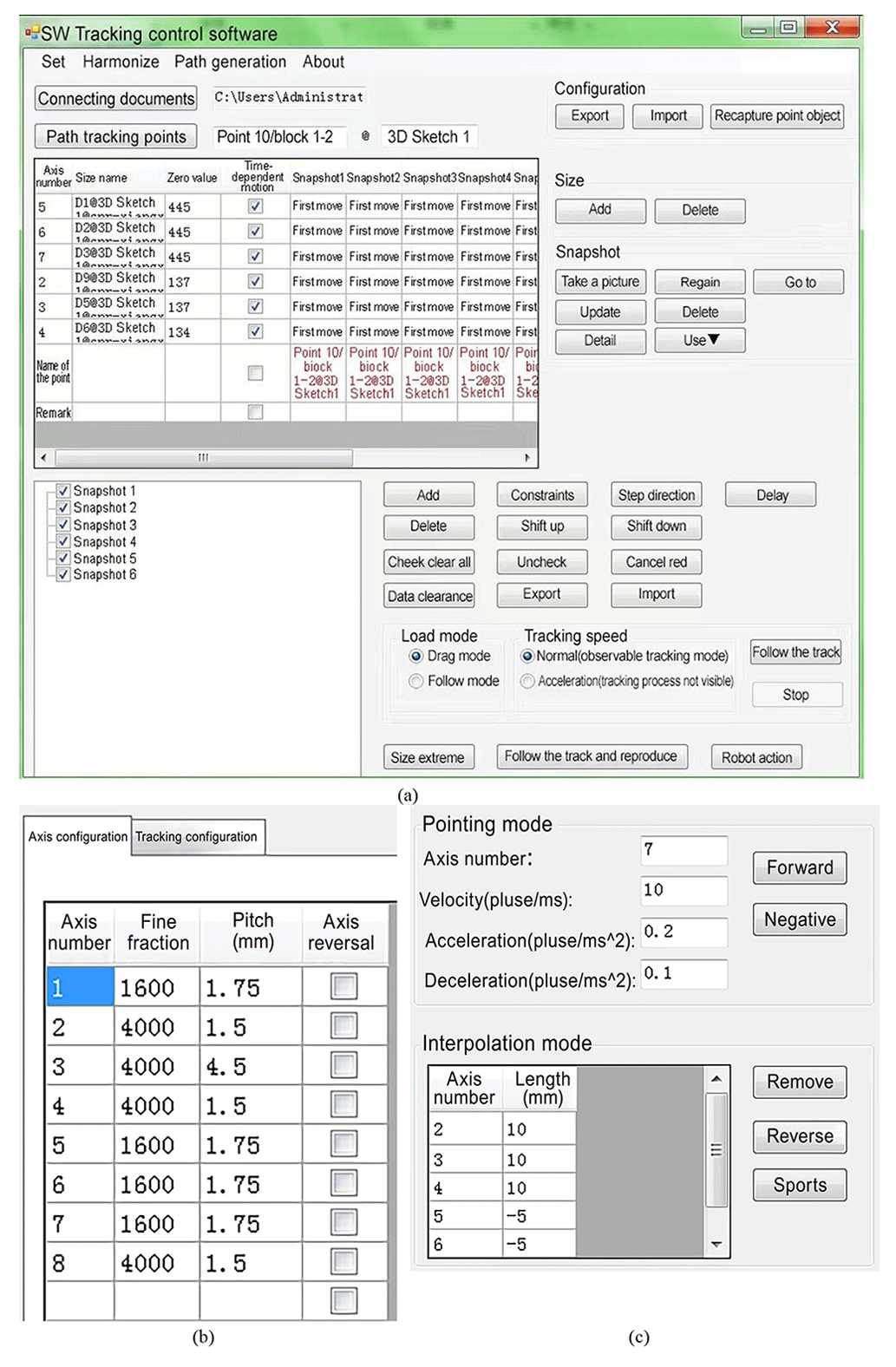Choose Acceleration tracking speed option
Screen dimensions: 896x1367
click(x=527, y=681)
